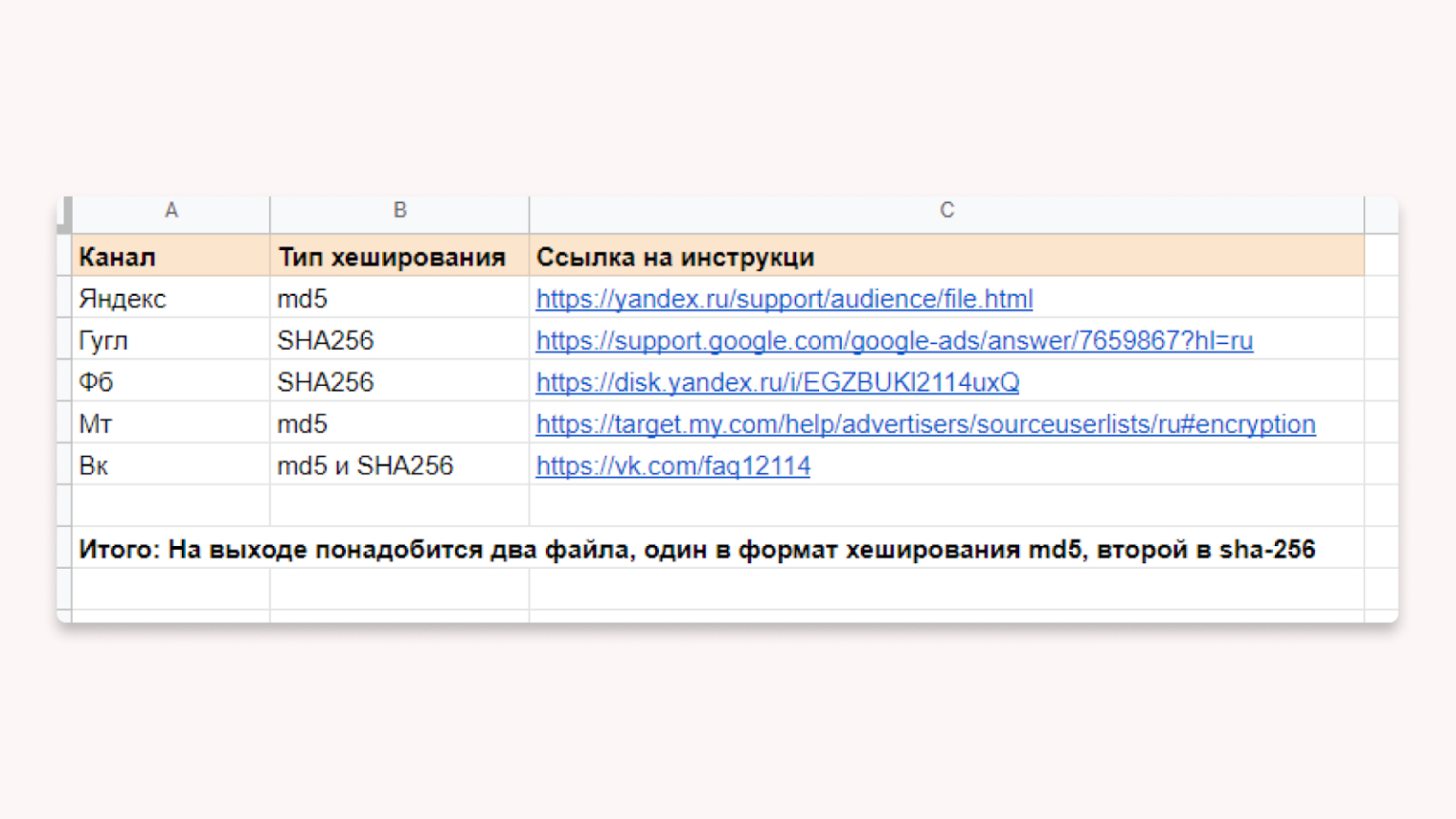Select the "Ссылка на инструкци" header cell

point(946,256)
